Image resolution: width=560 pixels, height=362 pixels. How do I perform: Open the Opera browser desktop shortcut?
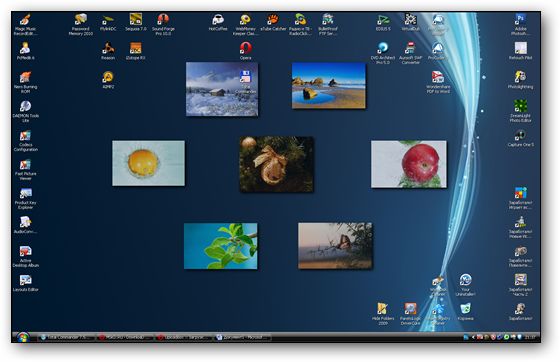coord(245,50)
